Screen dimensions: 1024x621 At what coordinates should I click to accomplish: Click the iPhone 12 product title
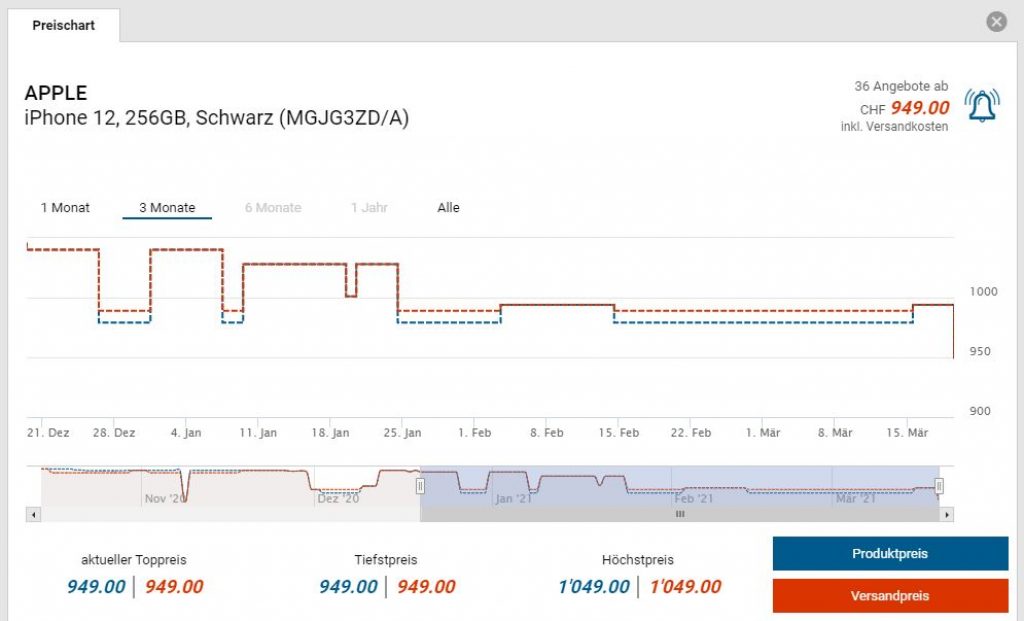click(217, 118)
